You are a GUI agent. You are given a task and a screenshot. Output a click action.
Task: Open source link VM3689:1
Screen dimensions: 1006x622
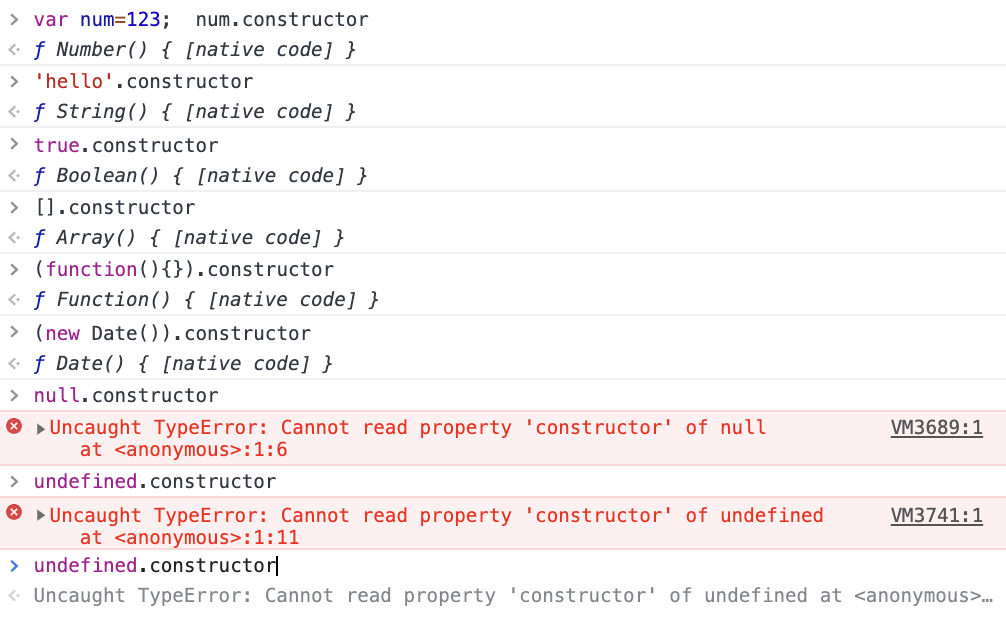(936, 428)
